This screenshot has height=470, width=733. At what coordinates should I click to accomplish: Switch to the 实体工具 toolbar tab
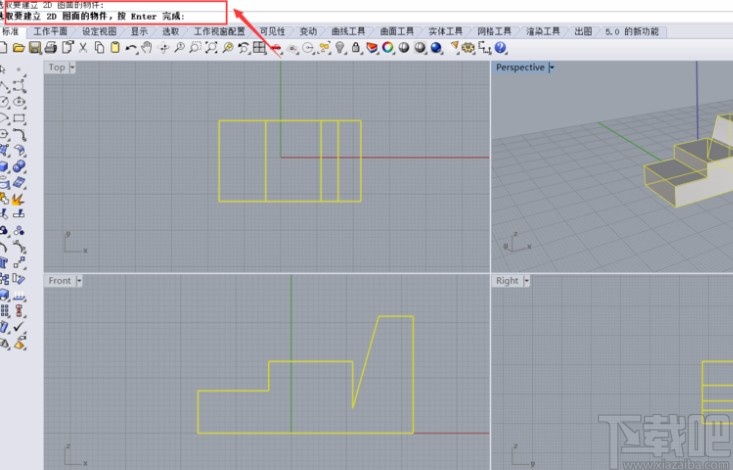coord(446,31)
